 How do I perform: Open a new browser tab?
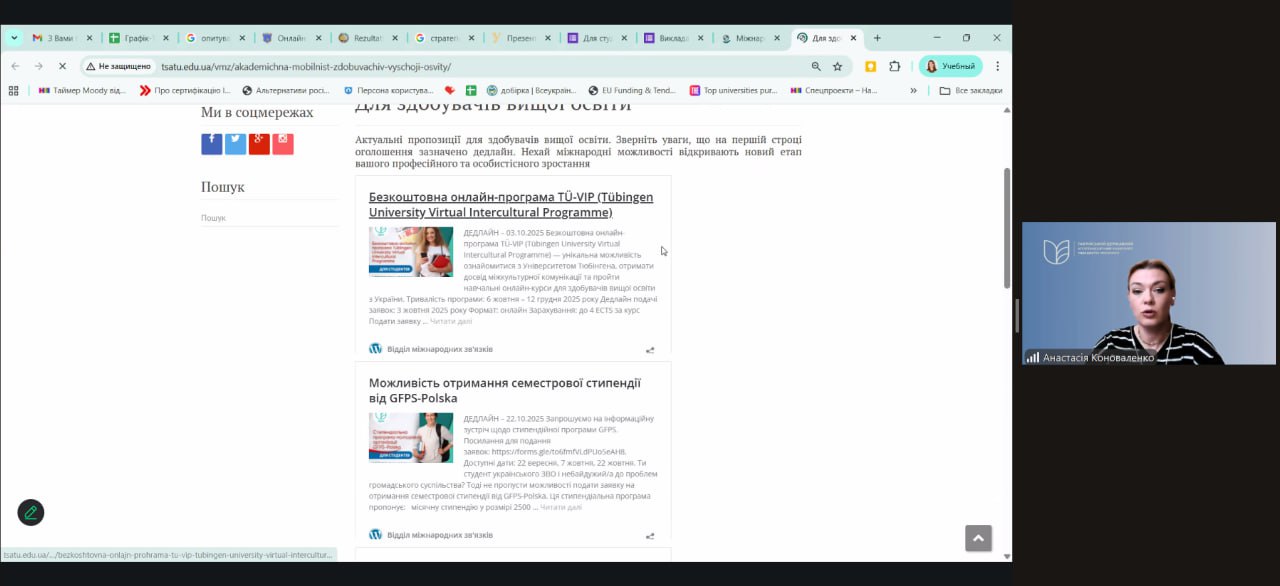tap(877, 38)
